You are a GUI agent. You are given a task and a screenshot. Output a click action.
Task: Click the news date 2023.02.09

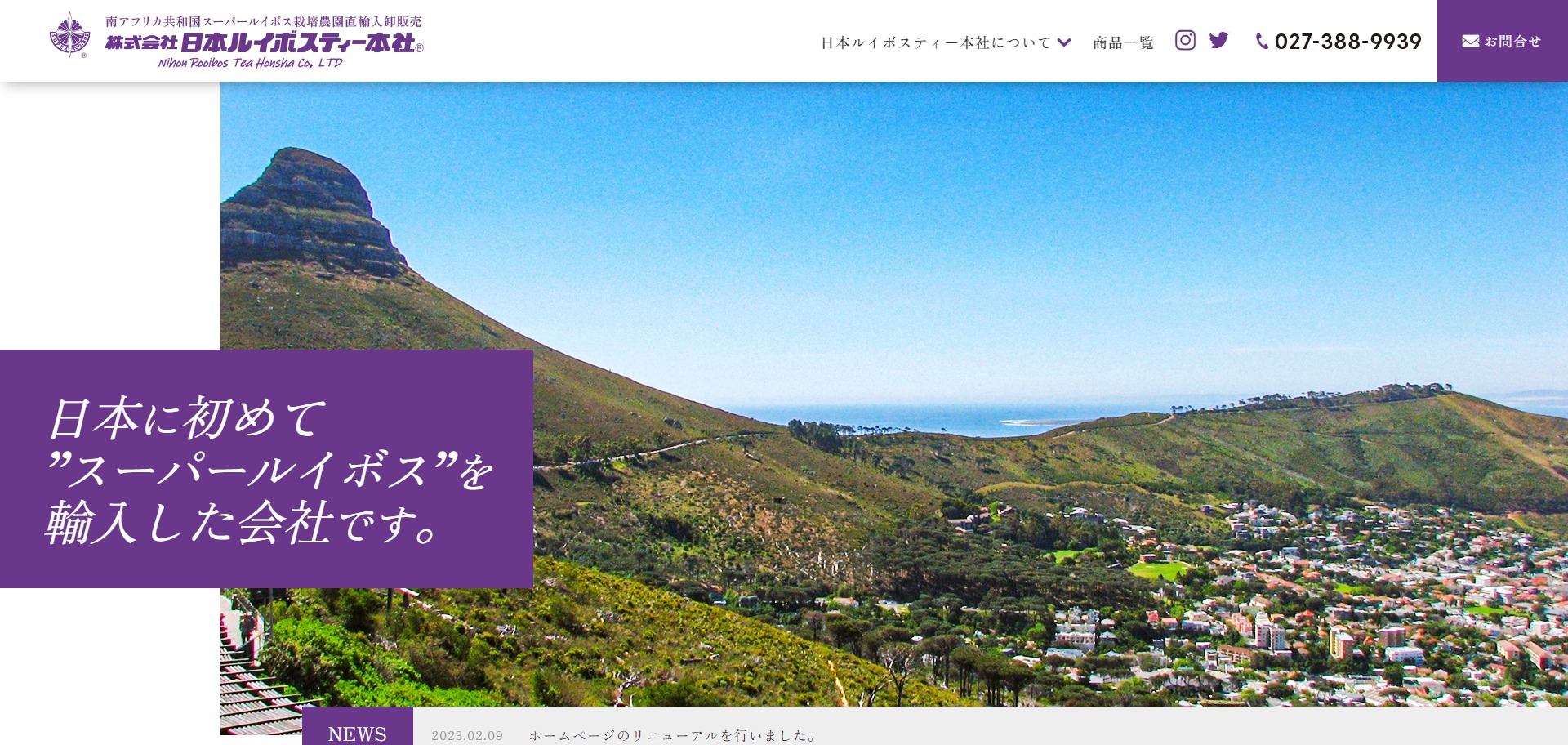click(x=467, y=735)
